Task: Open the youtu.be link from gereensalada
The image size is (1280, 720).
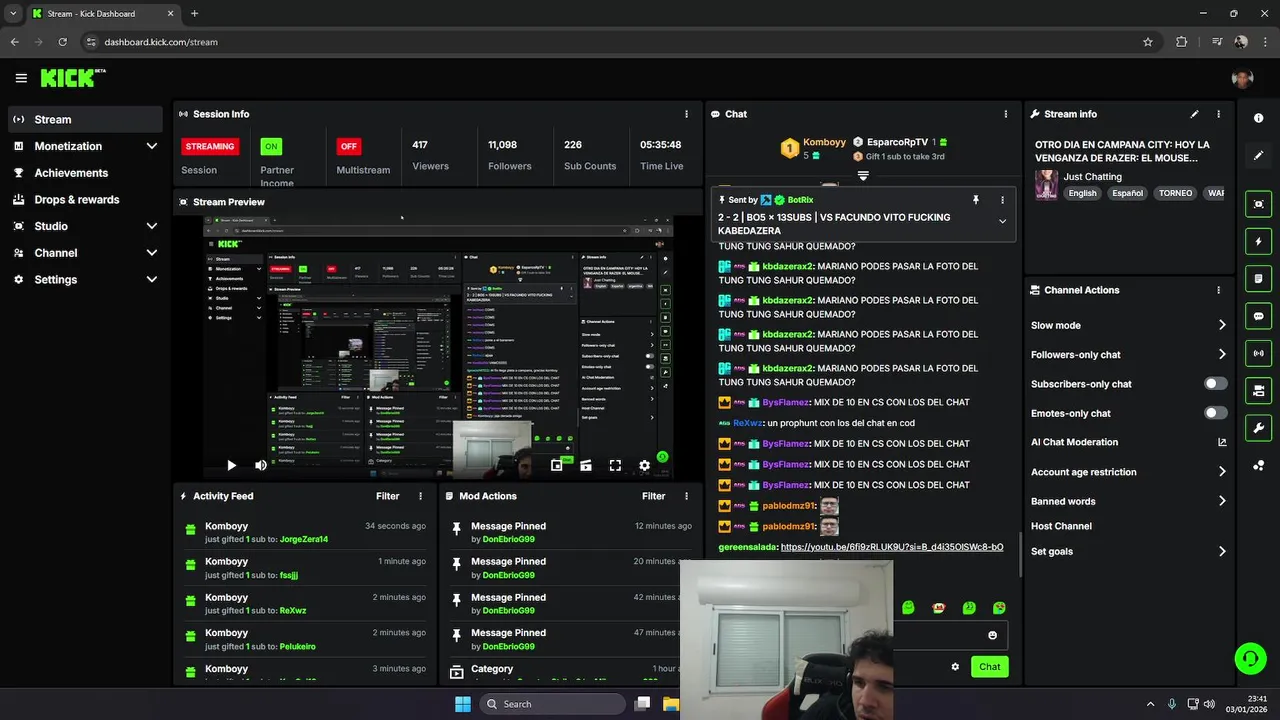Action: 892,547
